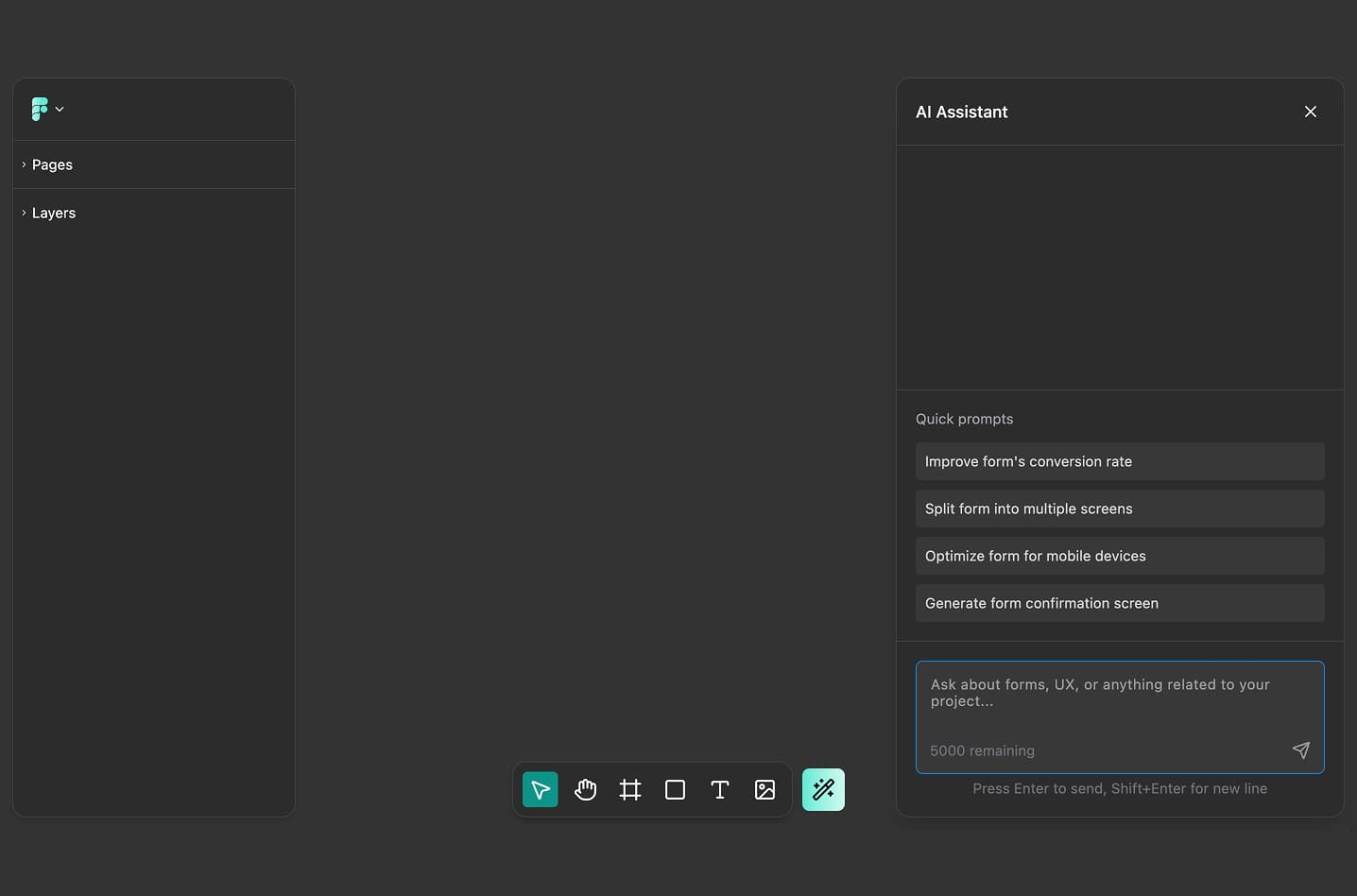This screenshot has width=1357, height=896.
Task: Click the Layers label in the sidebar
Action: point(54,212)
